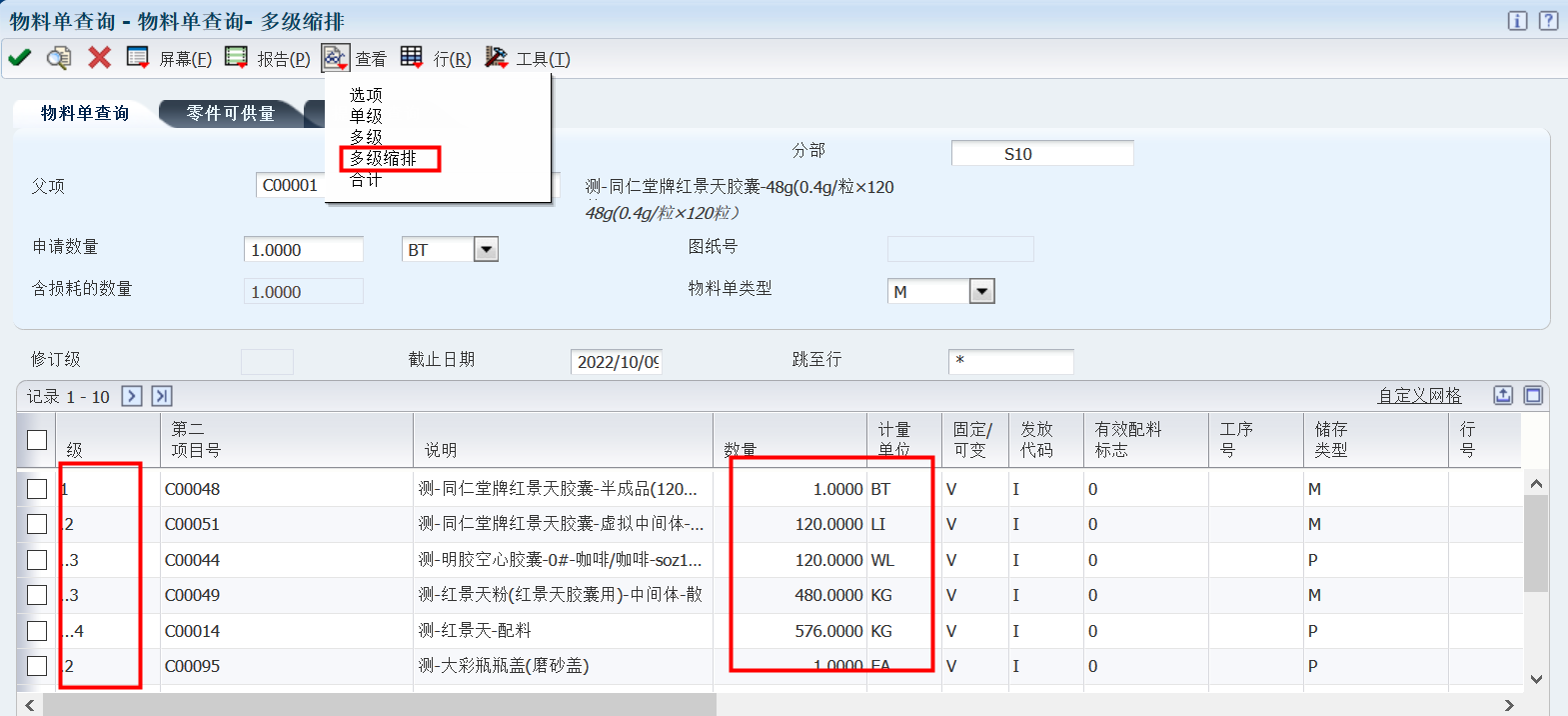Open the 自定义网格 link
The width and height of the screenshot is (1568, 716).
click(x=1419, y=395)
